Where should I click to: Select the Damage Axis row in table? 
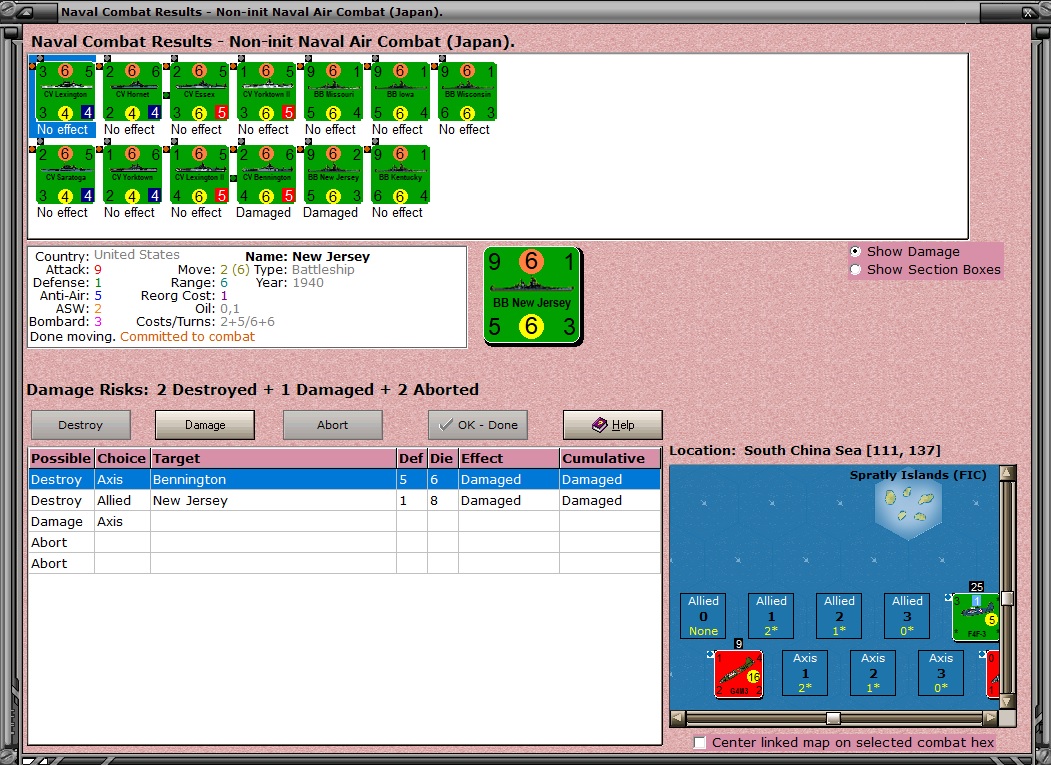pos(345,521)
